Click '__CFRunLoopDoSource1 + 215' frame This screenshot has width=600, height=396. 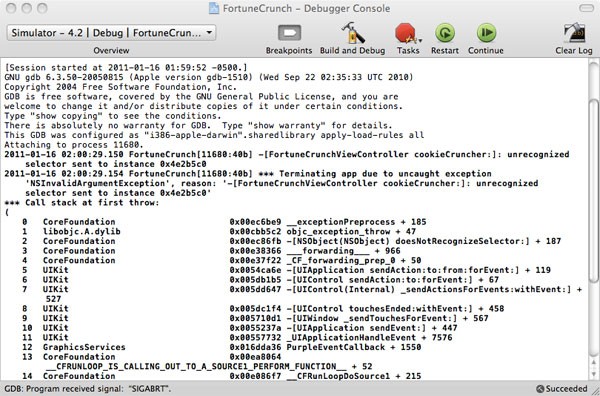coord(354,376)
